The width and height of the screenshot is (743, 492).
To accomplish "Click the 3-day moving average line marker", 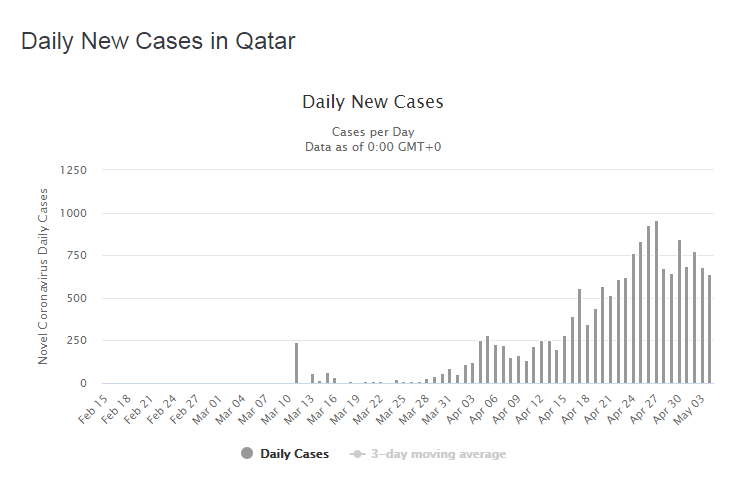I will (x=357, y=454).
